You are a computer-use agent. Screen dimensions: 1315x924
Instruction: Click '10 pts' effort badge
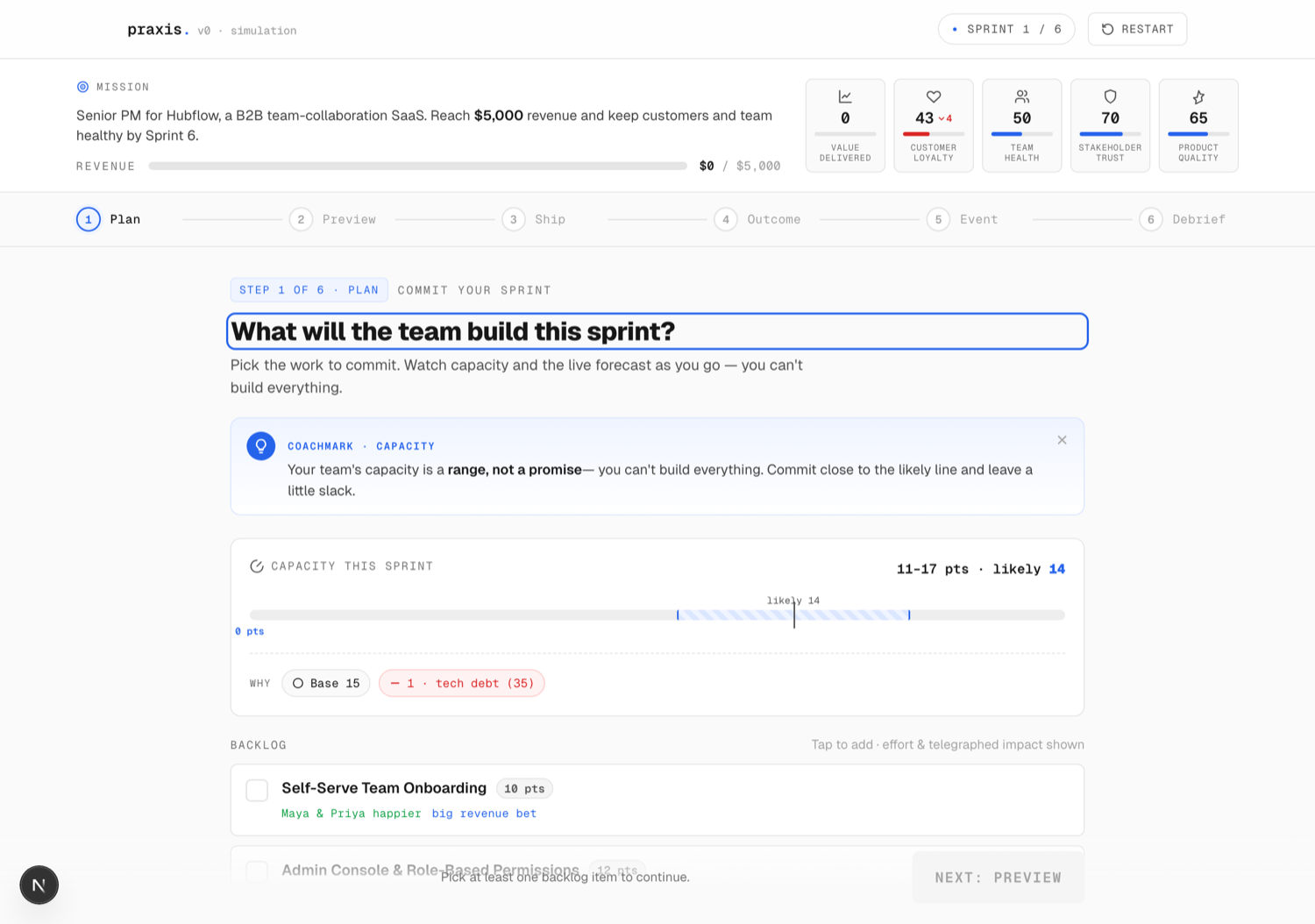click(x=524, y=789)
